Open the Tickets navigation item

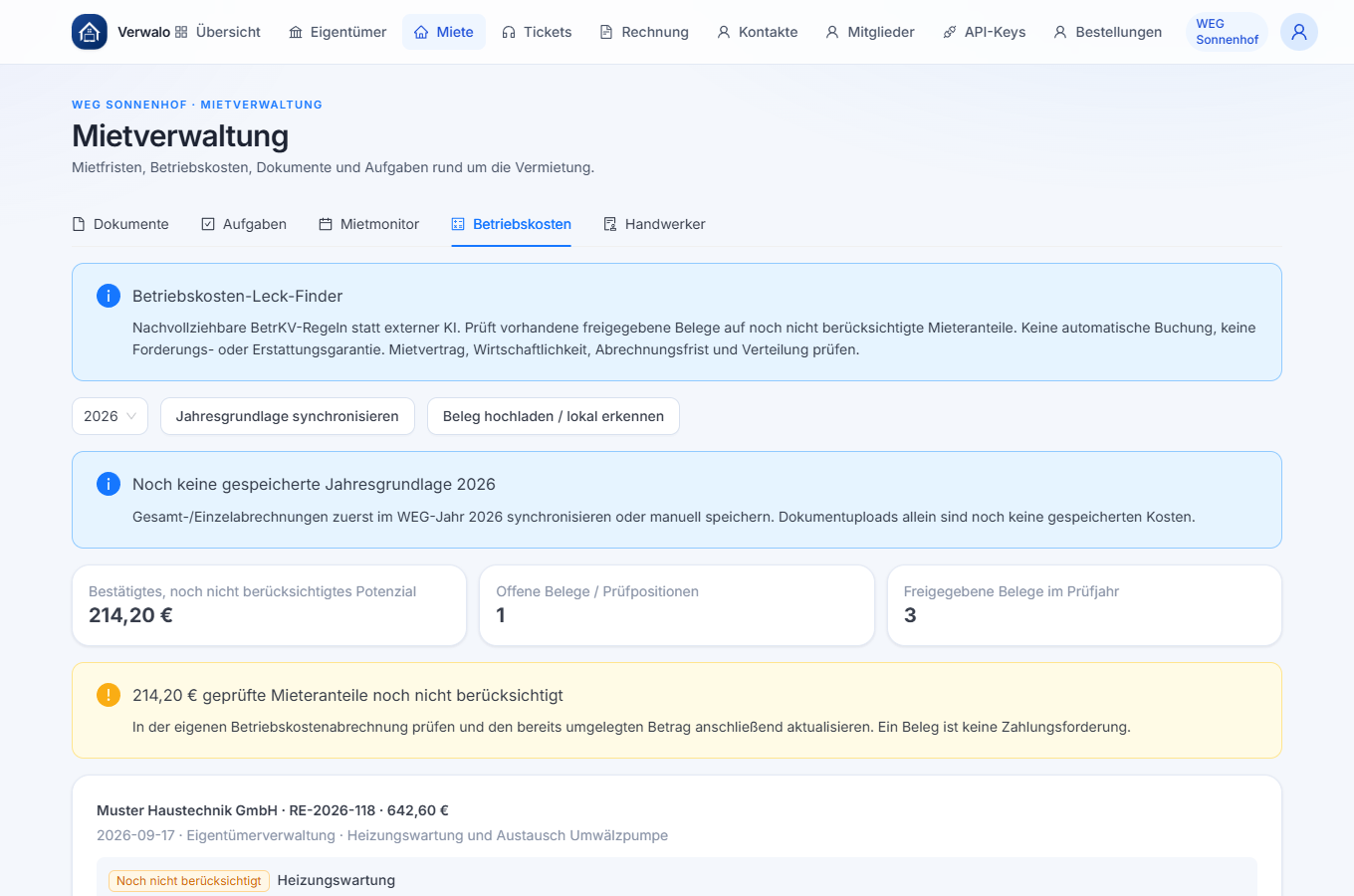click(537, 32)
